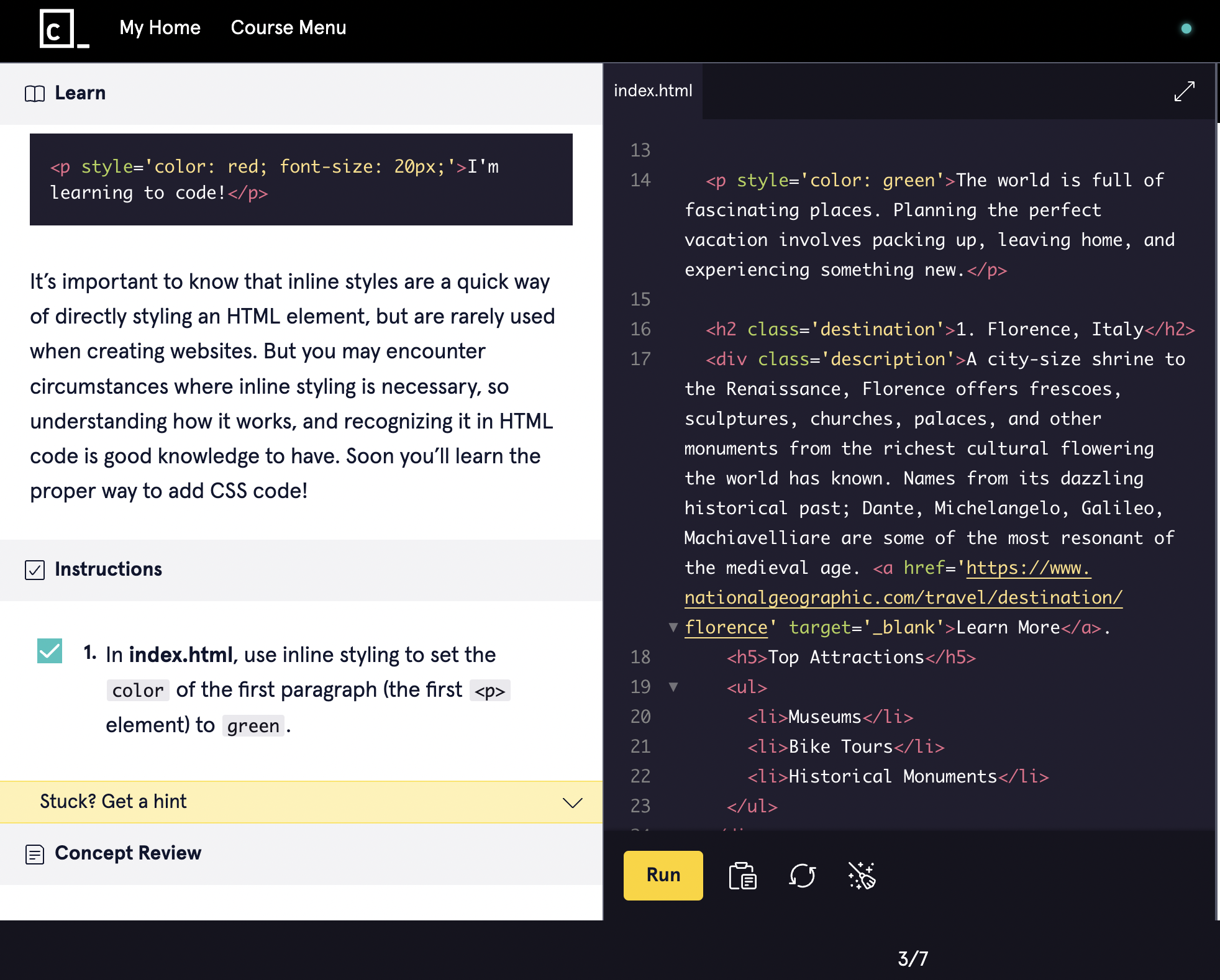Click the format code wand icon
This screenshot has height=980, width=1220.
[862, 876]
